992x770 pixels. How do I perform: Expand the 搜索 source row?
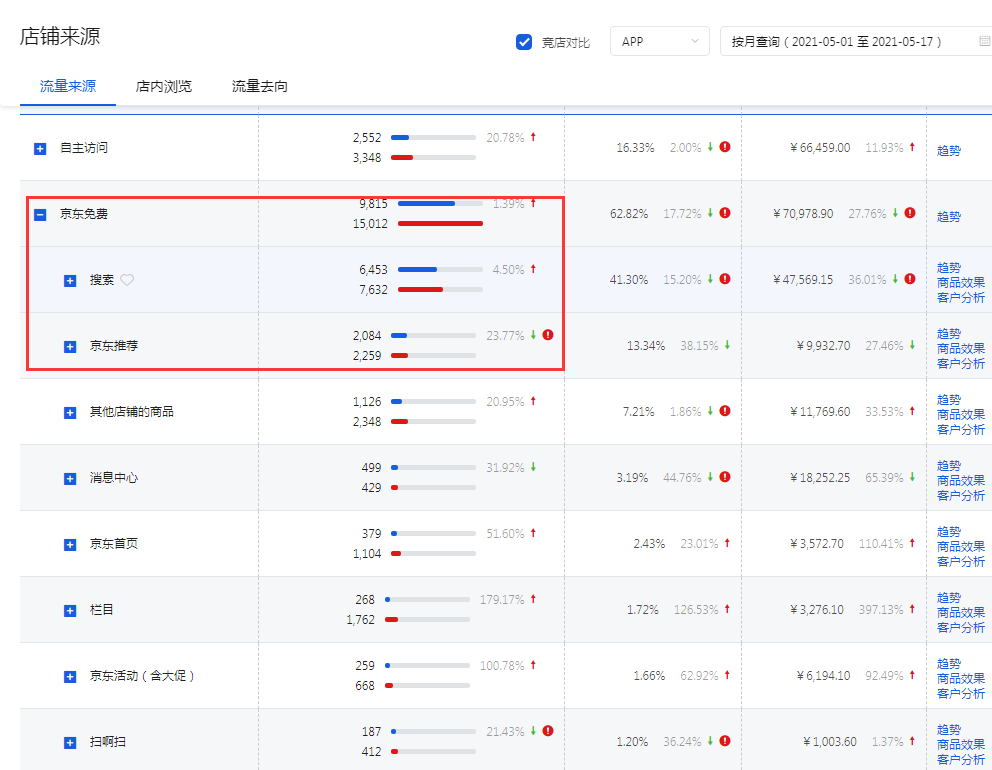[70, 280]
